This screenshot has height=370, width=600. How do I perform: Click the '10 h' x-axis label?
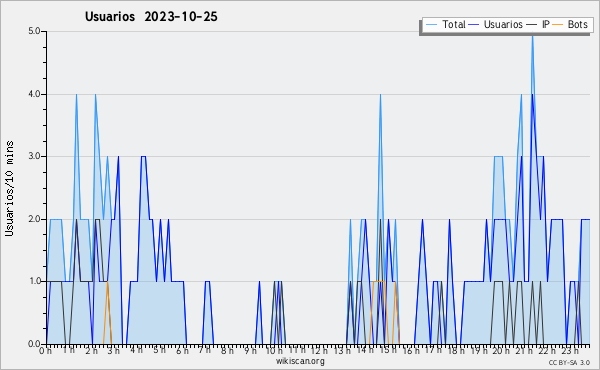274,350
